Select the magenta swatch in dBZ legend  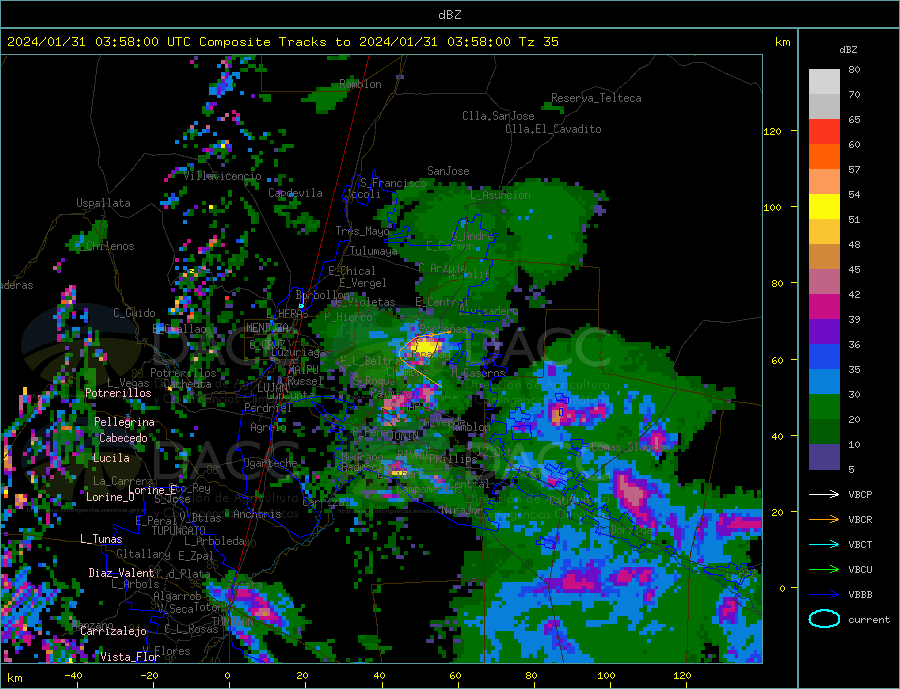pos(824,307)
